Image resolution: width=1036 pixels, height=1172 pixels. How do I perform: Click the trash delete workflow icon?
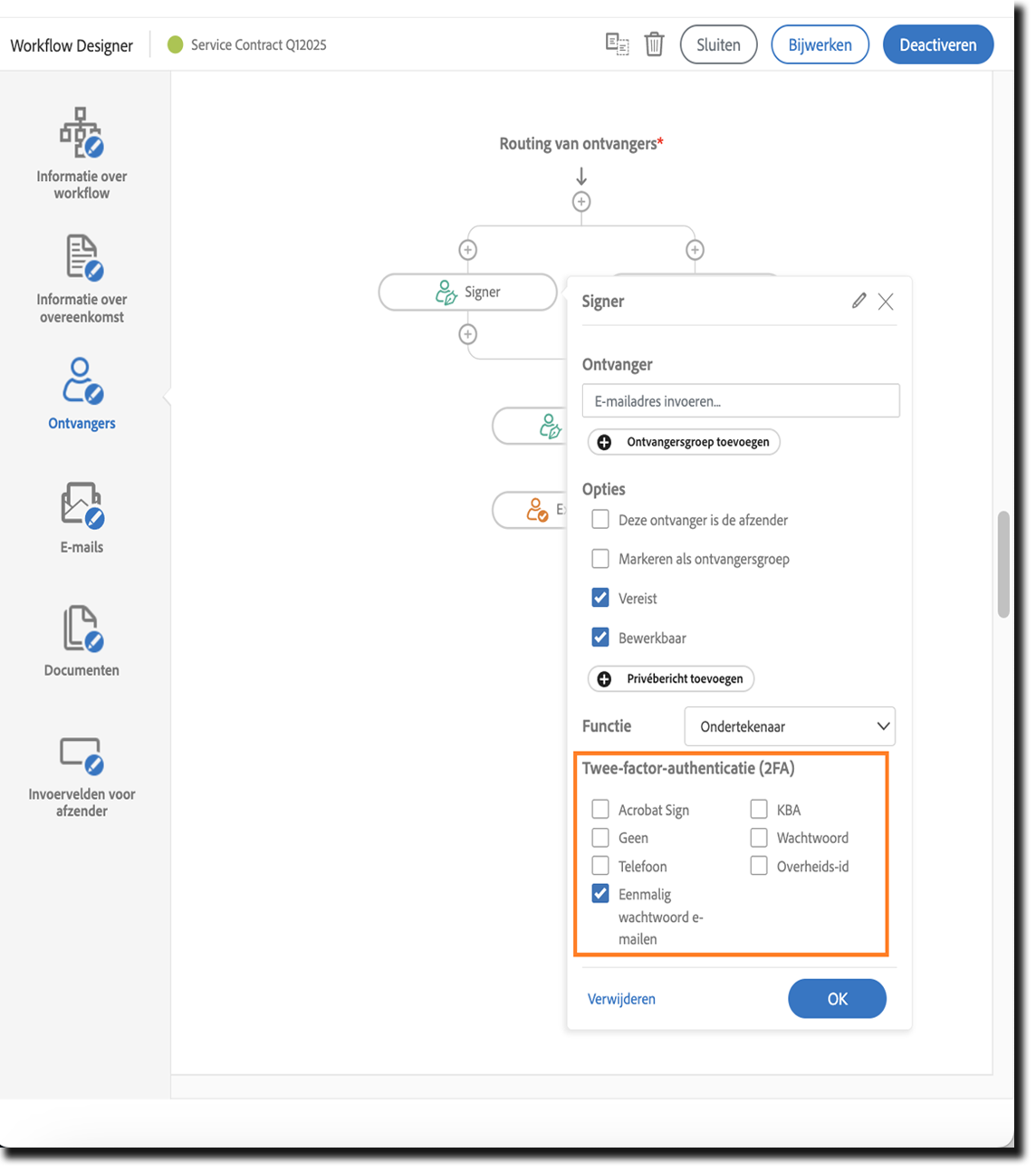654,44
